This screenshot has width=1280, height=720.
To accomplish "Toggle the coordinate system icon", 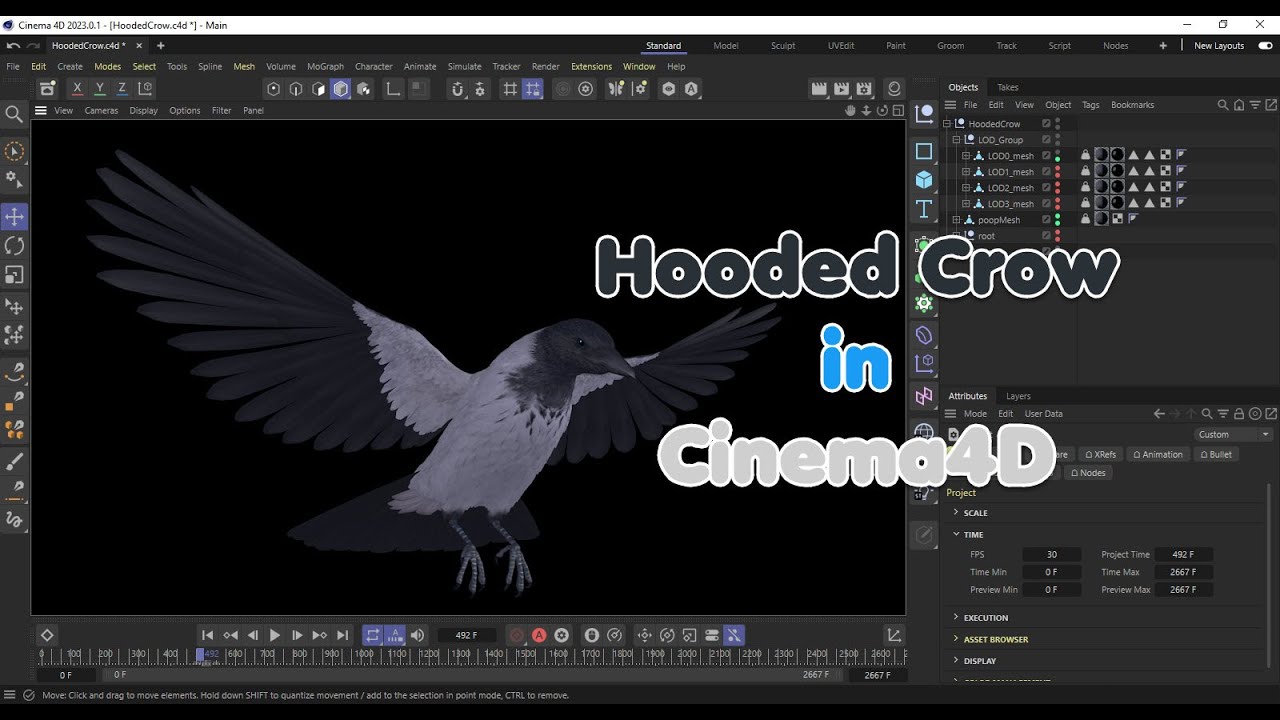I will pos(145,89).
